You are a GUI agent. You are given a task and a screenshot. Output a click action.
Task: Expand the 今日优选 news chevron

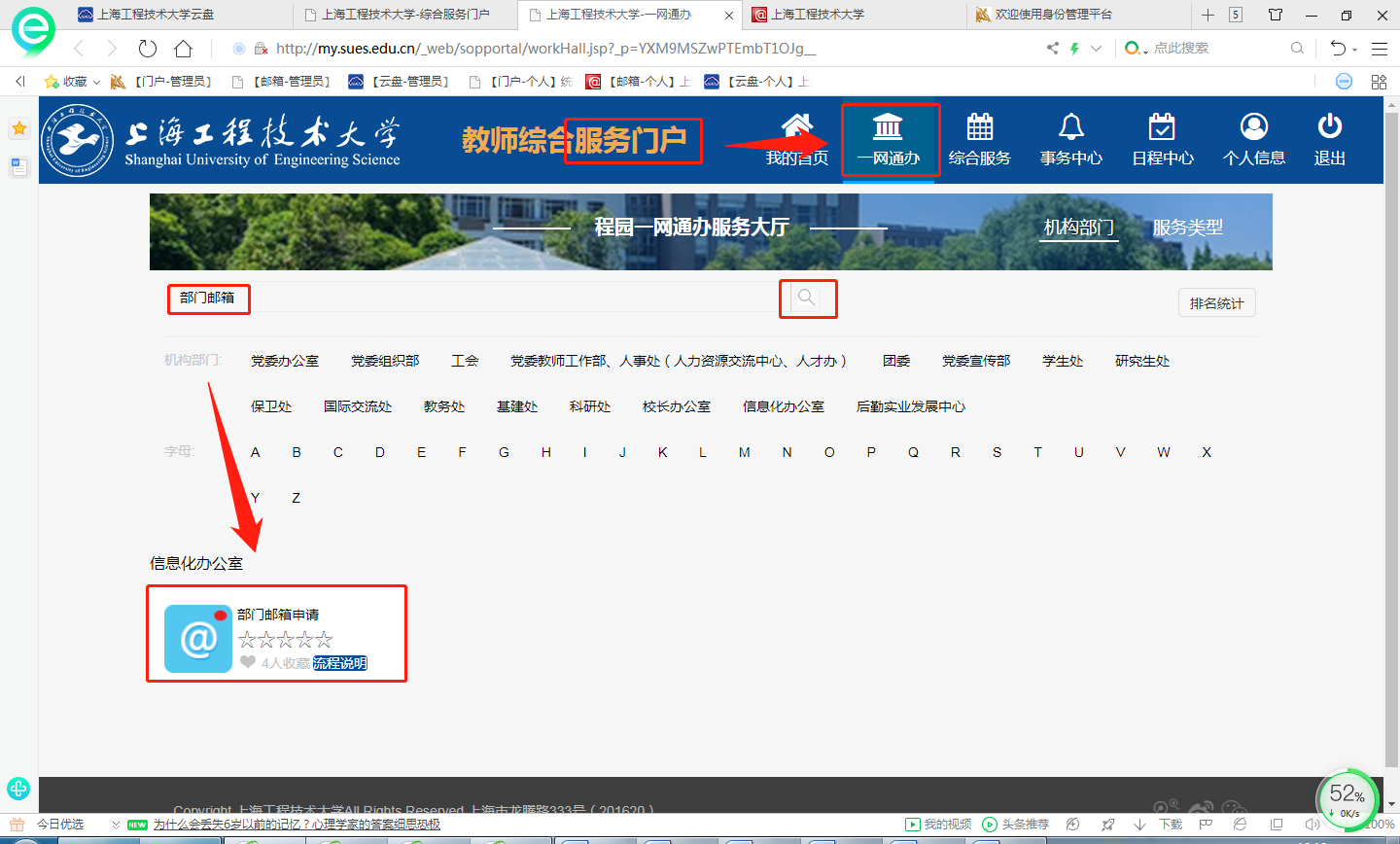[116, 825]
